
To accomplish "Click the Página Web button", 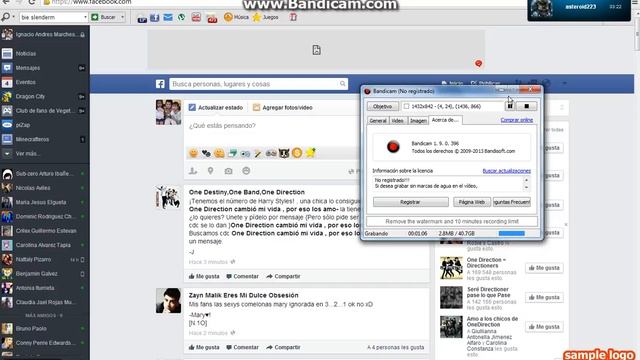I will pos(471,202).
